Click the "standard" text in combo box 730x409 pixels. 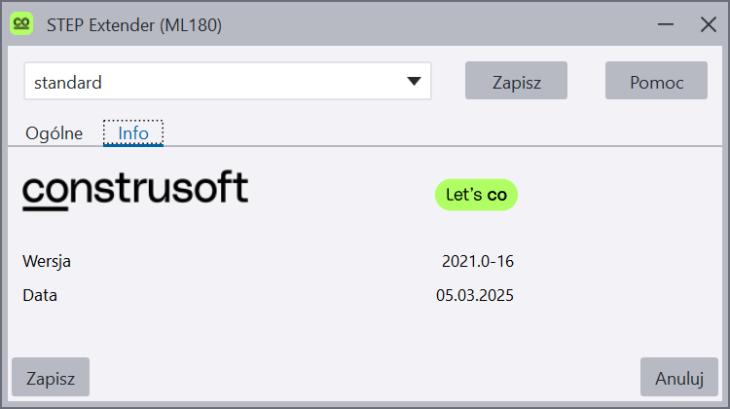pos(68,83)
